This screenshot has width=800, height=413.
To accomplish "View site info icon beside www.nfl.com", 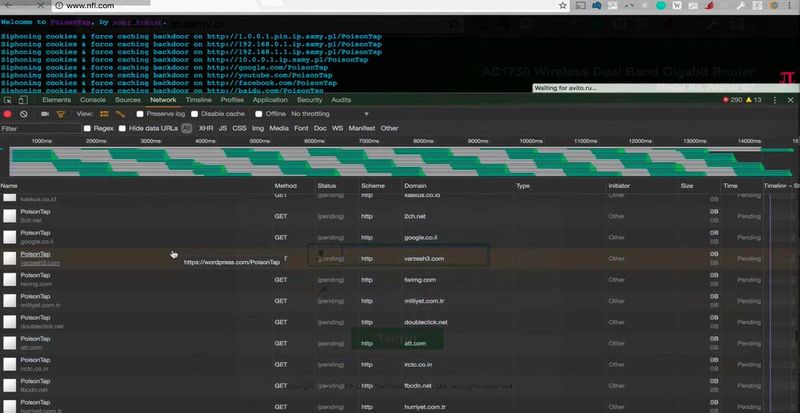I will point(59,6).
